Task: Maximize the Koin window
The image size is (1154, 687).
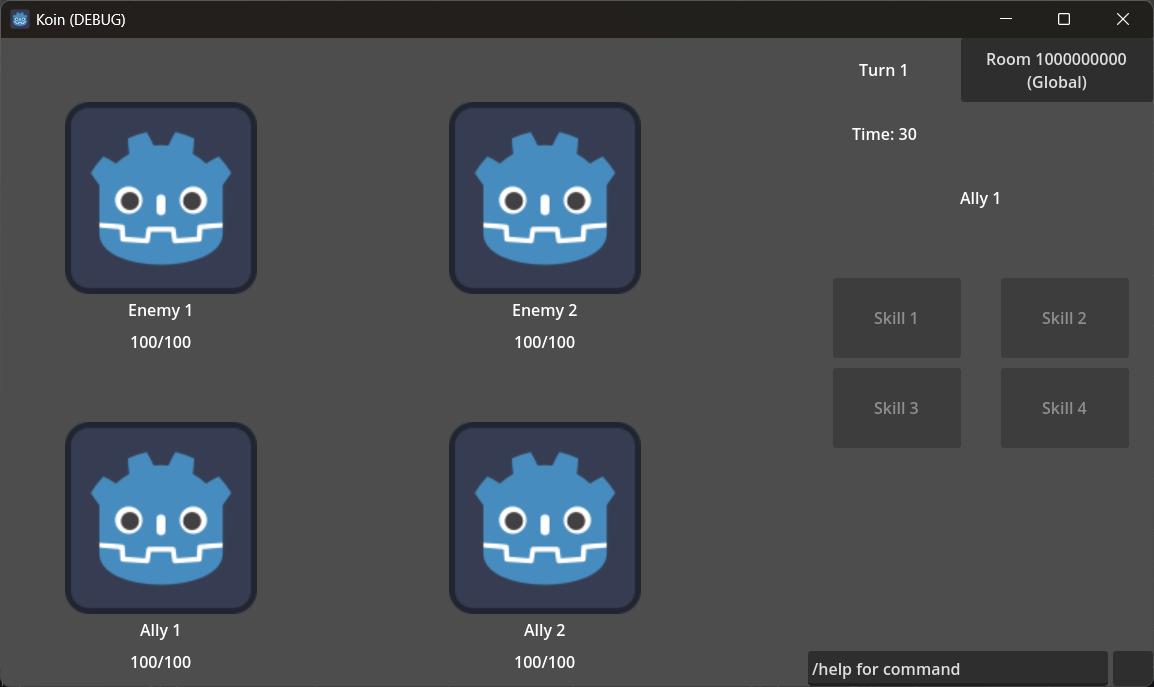Action: [x=1063, y=19]
